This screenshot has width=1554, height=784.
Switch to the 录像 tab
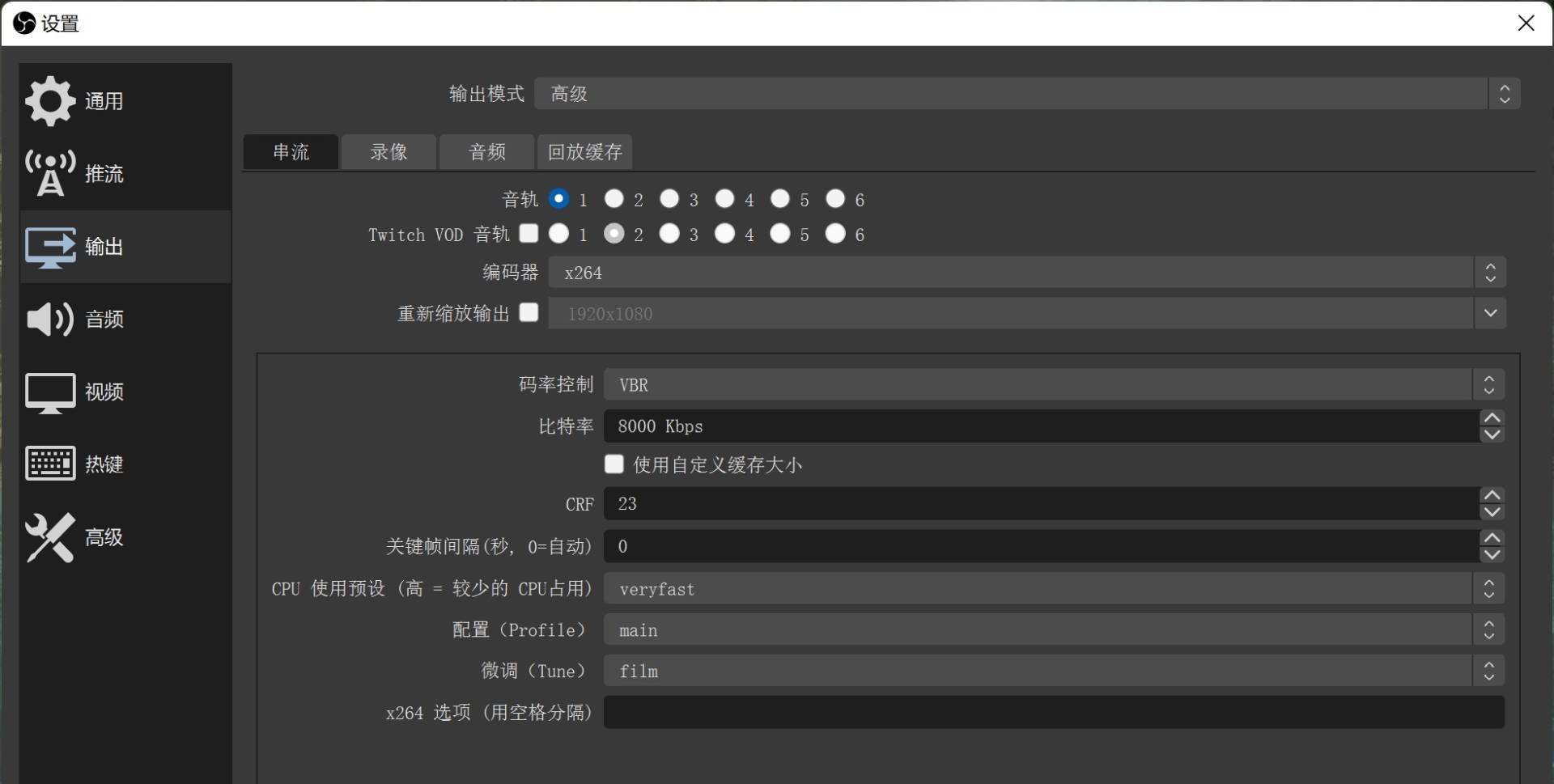(x=388, y=151)
